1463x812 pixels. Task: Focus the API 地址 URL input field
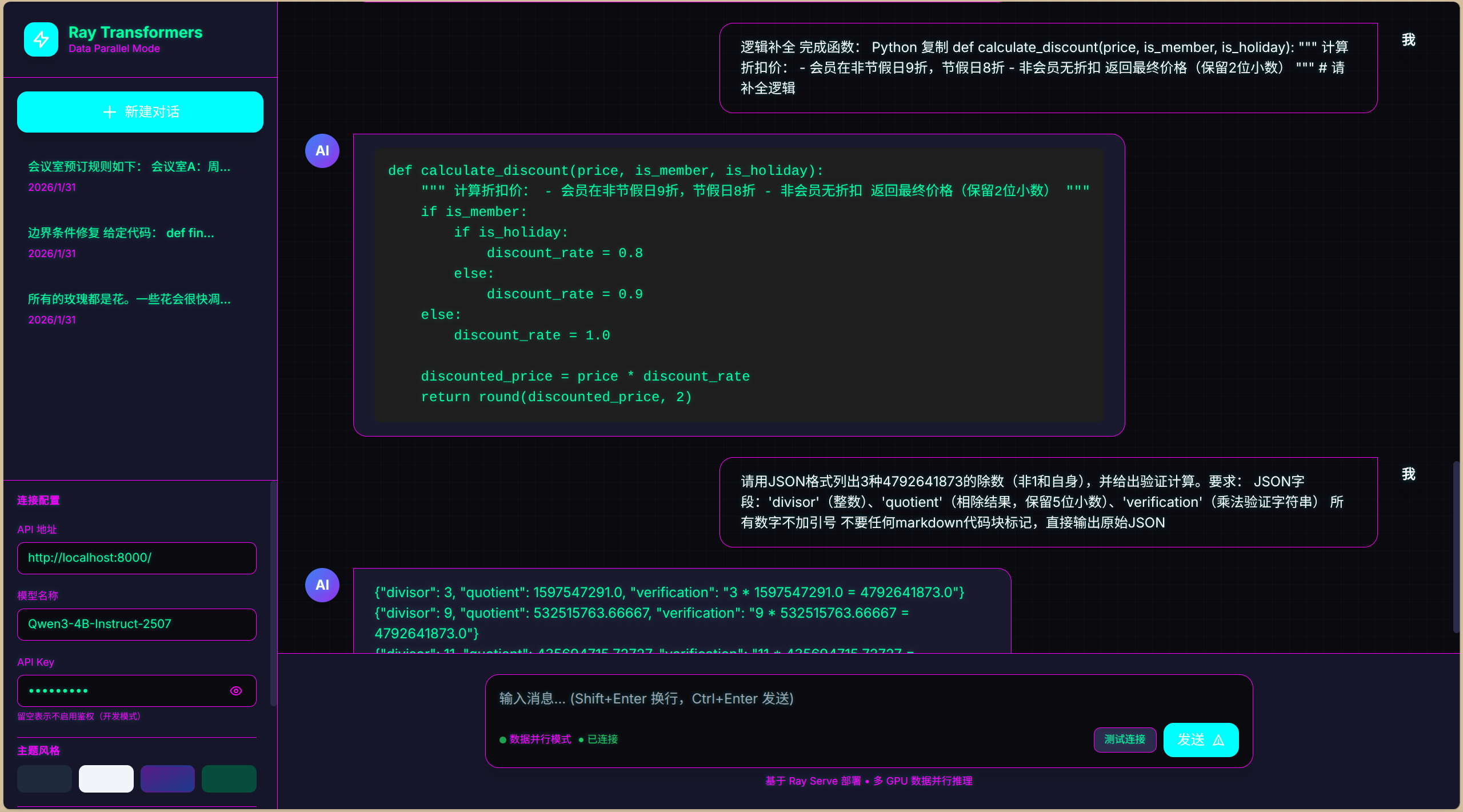click(x=137, y=558)
